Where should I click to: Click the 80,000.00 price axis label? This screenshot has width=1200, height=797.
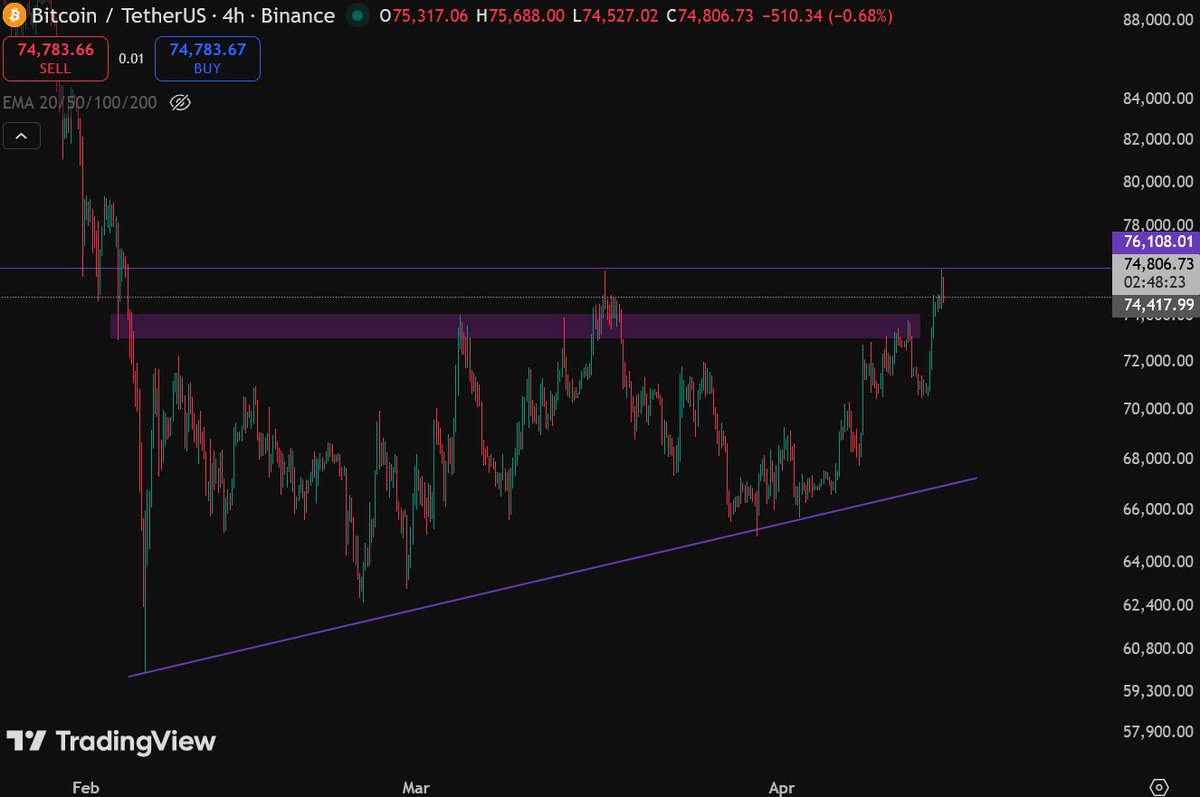click(1158, 182)
